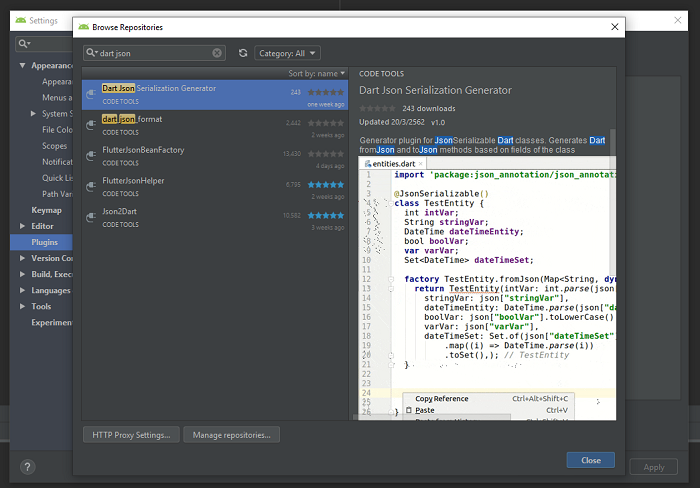Click in the plugin search input field

(154, 53)
